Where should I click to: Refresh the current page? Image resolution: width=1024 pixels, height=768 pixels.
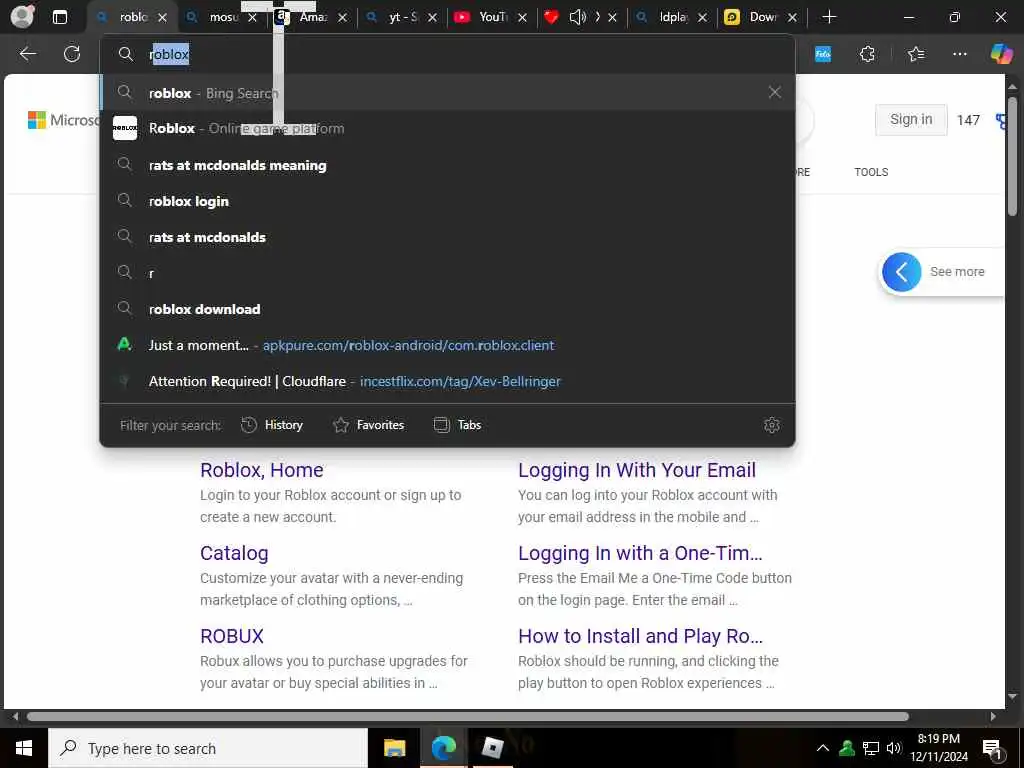click(72, 54)
